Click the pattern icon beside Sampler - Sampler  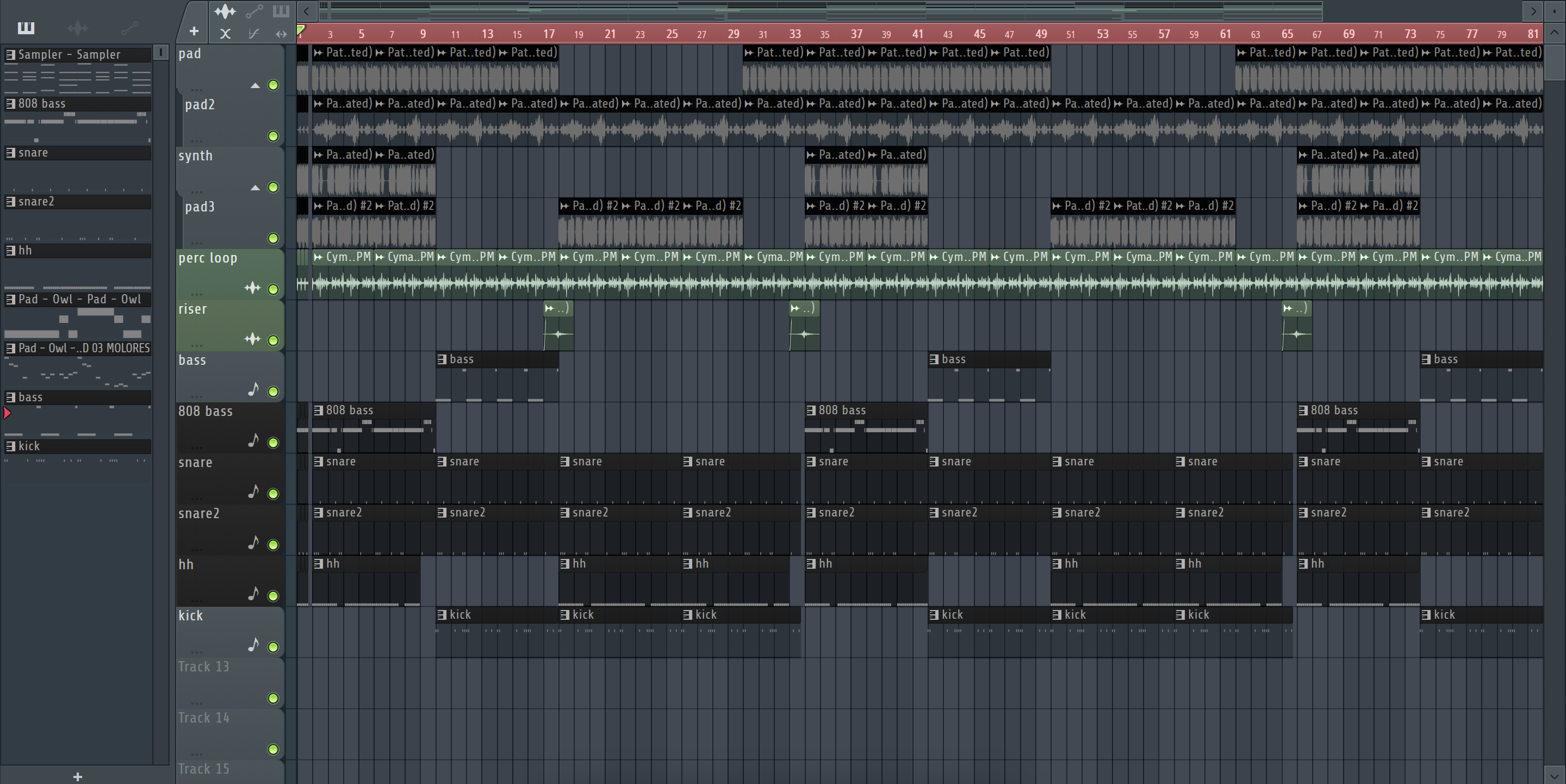[10, 55]
